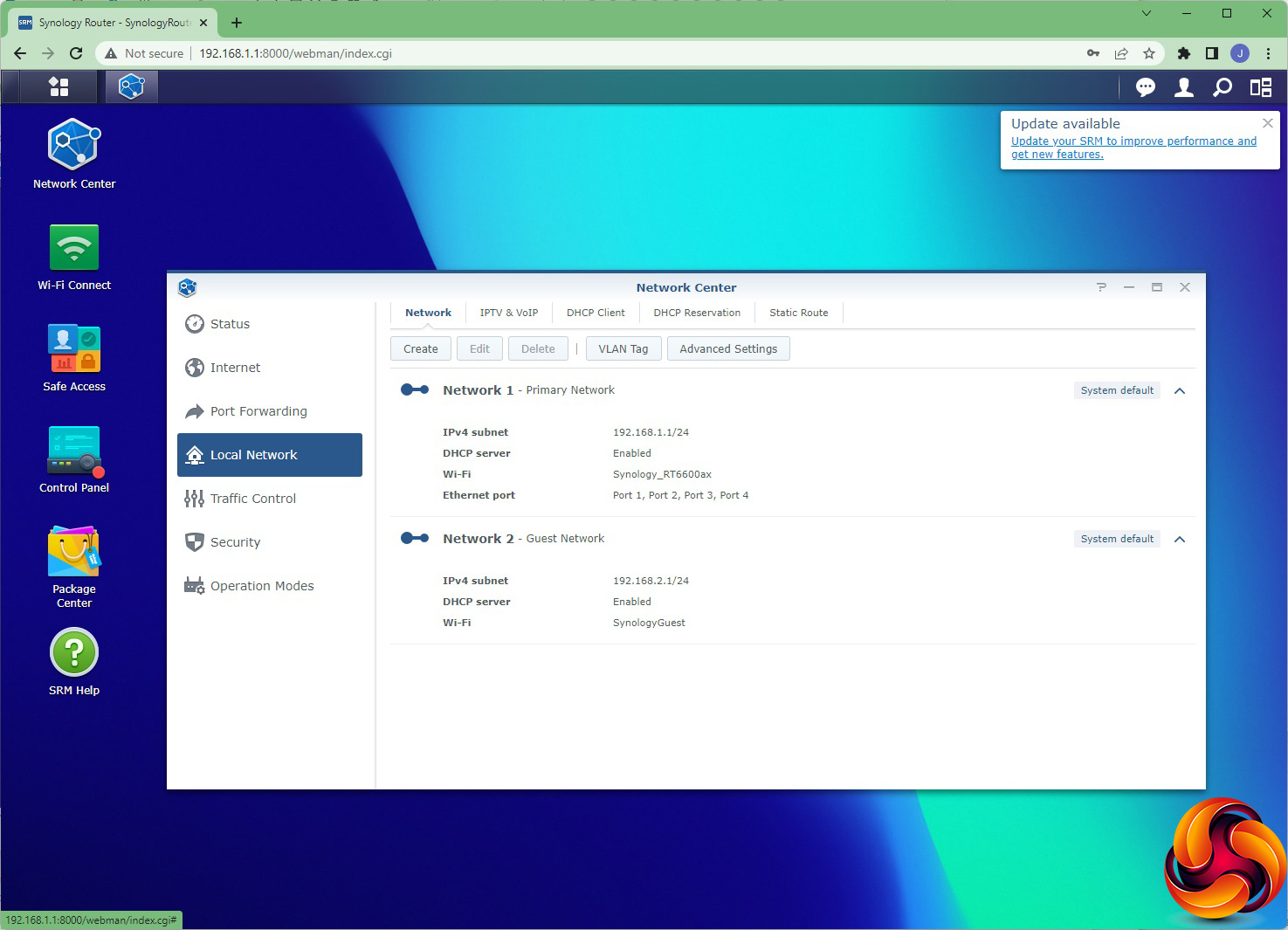Open Chrome menu three dots
The width and height of the screenshot is (1288, 930).
(1268, 53)
